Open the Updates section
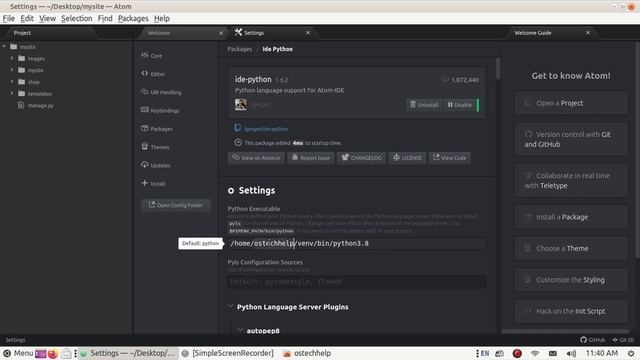Viewport: 640px width, 360px height. [156, 165]
